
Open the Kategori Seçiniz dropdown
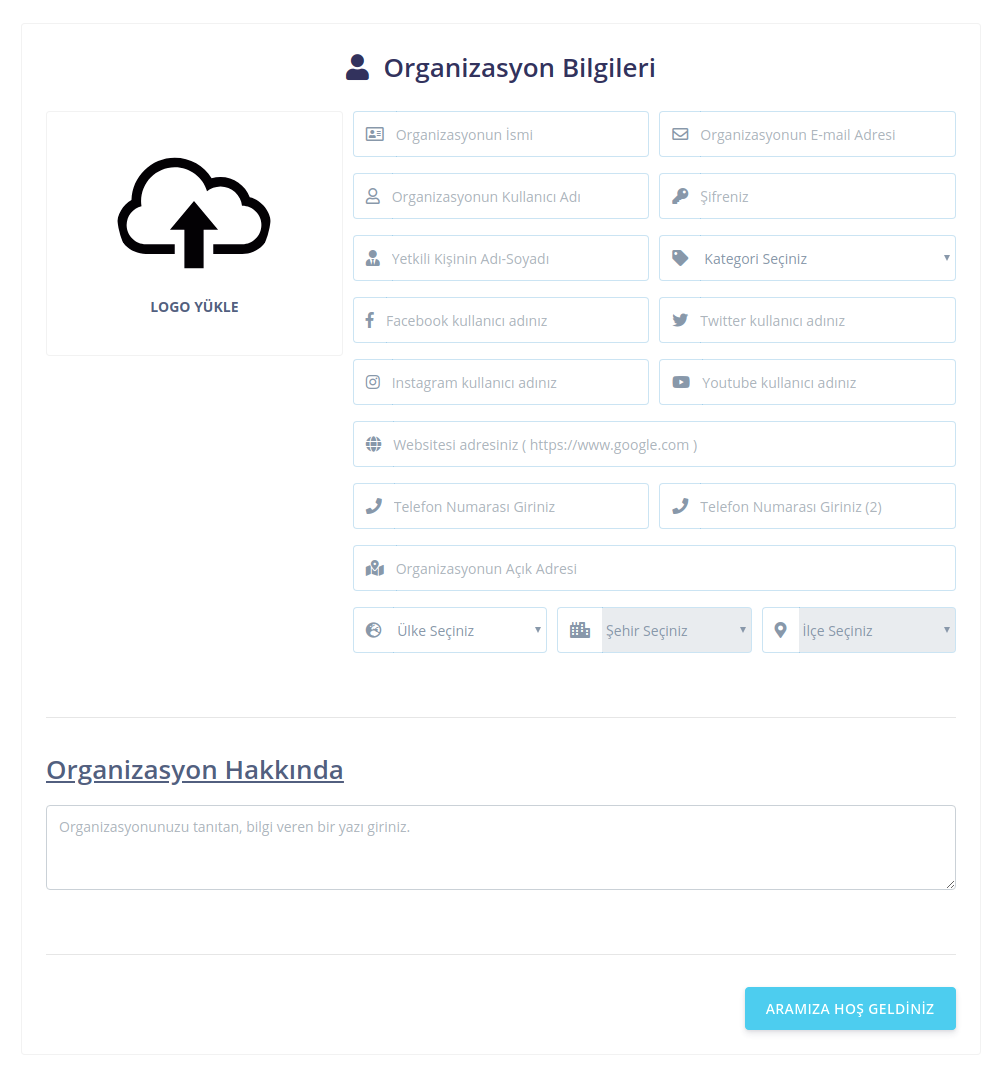(x=825, y=259)
